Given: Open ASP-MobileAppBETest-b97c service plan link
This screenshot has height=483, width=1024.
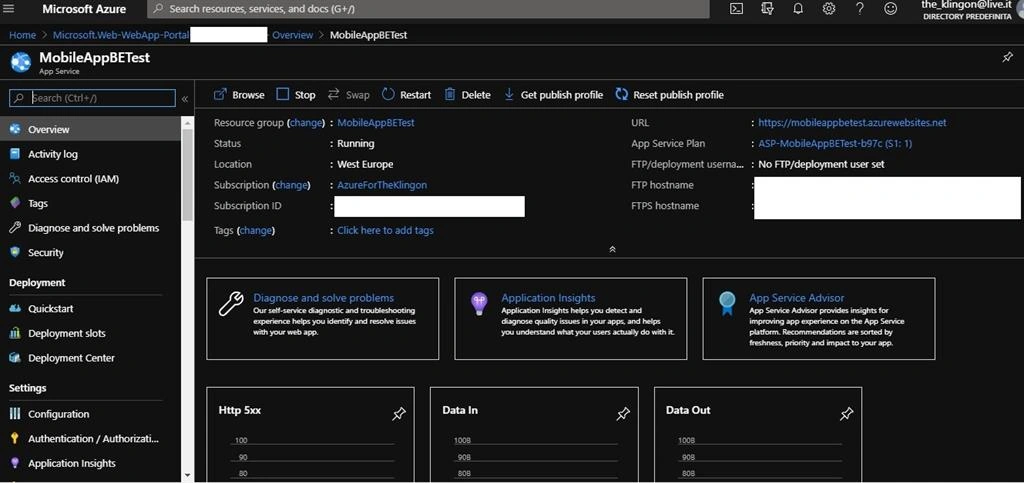Looking at the screenshot, I should point(835,144).
